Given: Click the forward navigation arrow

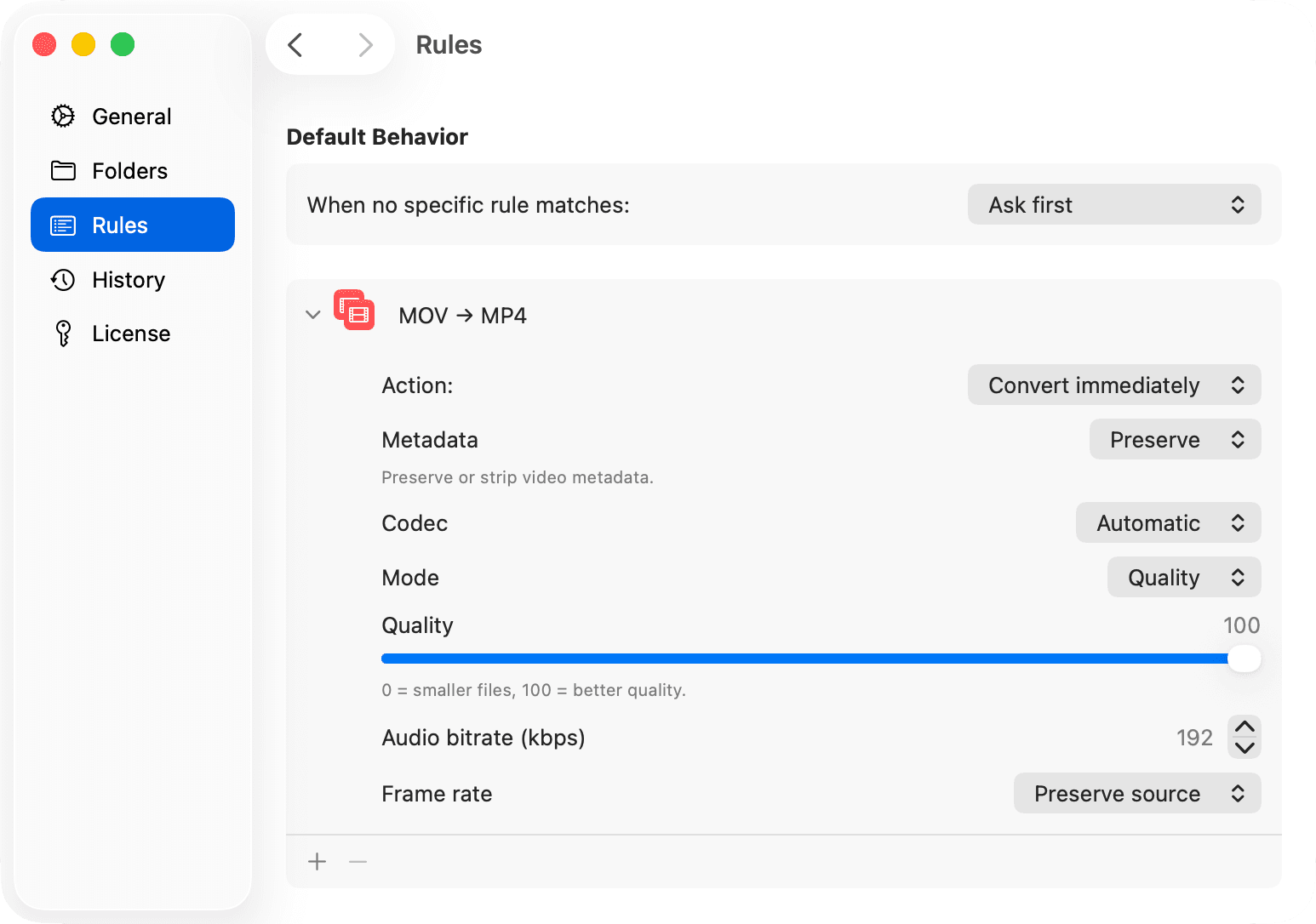Looking at the screenshot, I should click(x=365, y=44).
